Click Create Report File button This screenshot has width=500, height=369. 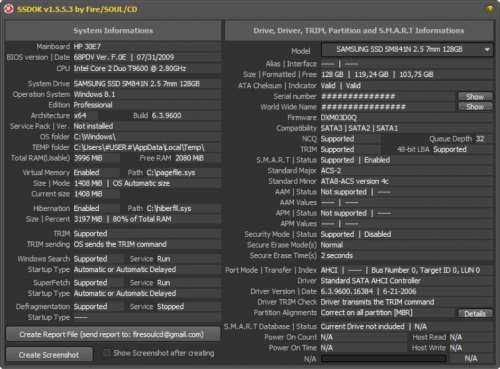(x=113, y=334)
